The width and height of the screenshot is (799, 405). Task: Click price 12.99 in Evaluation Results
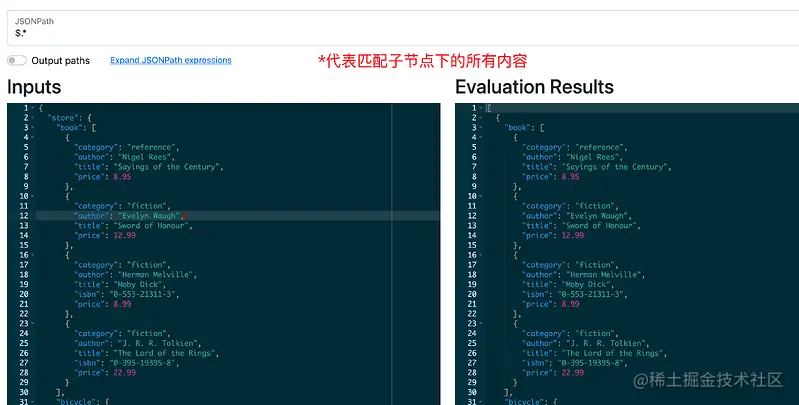[x=572, y=235]
